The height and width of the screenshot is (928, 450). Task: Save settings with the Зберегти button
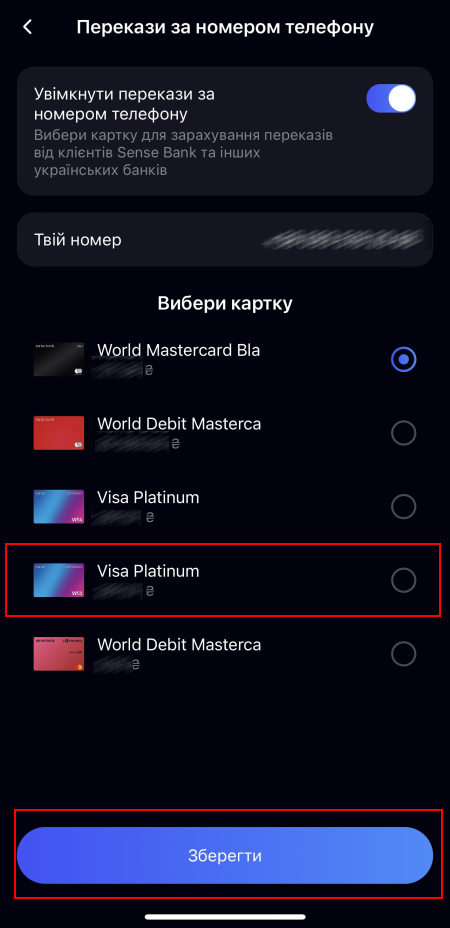point(225,856)
